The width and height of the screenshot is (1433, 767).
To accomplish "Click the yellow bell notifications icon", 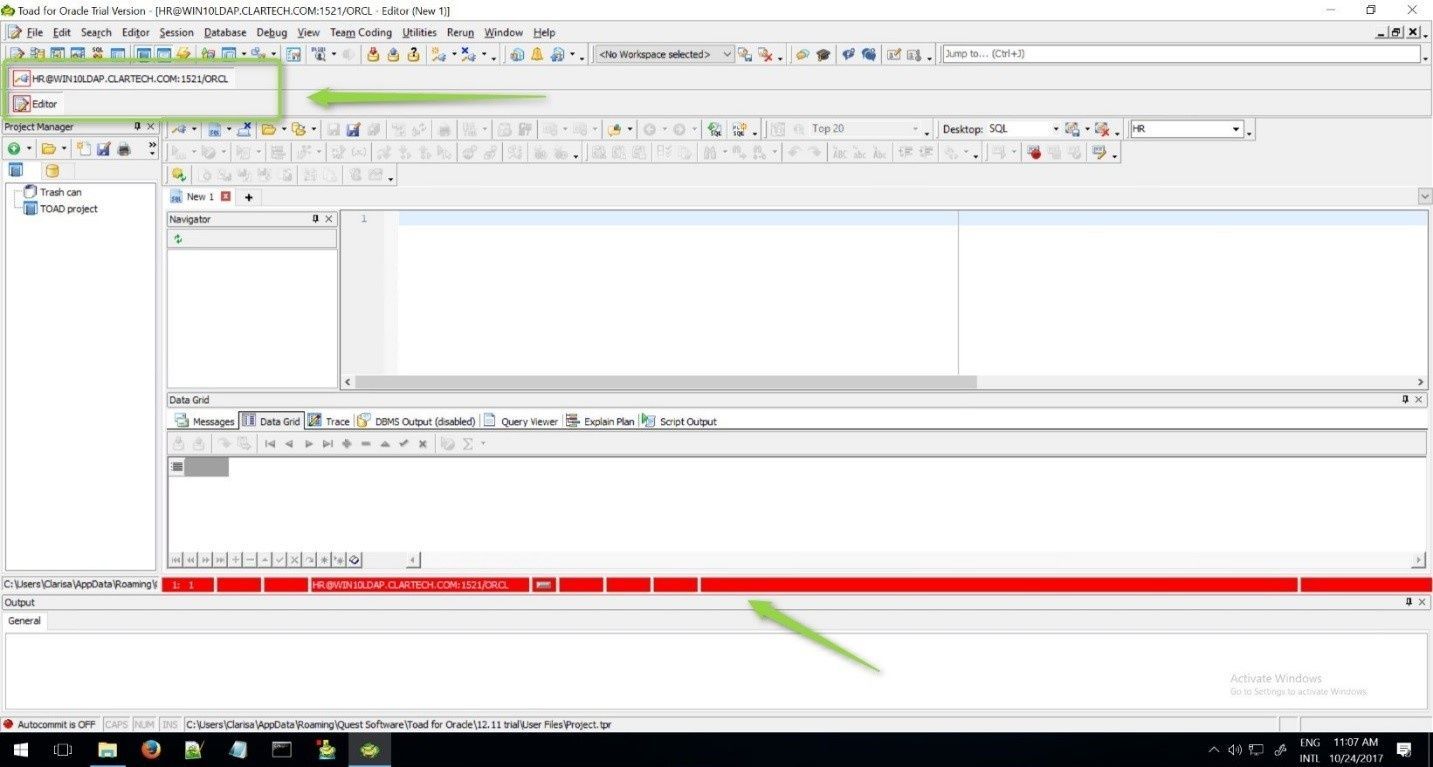I will click(x=537, y=54).
